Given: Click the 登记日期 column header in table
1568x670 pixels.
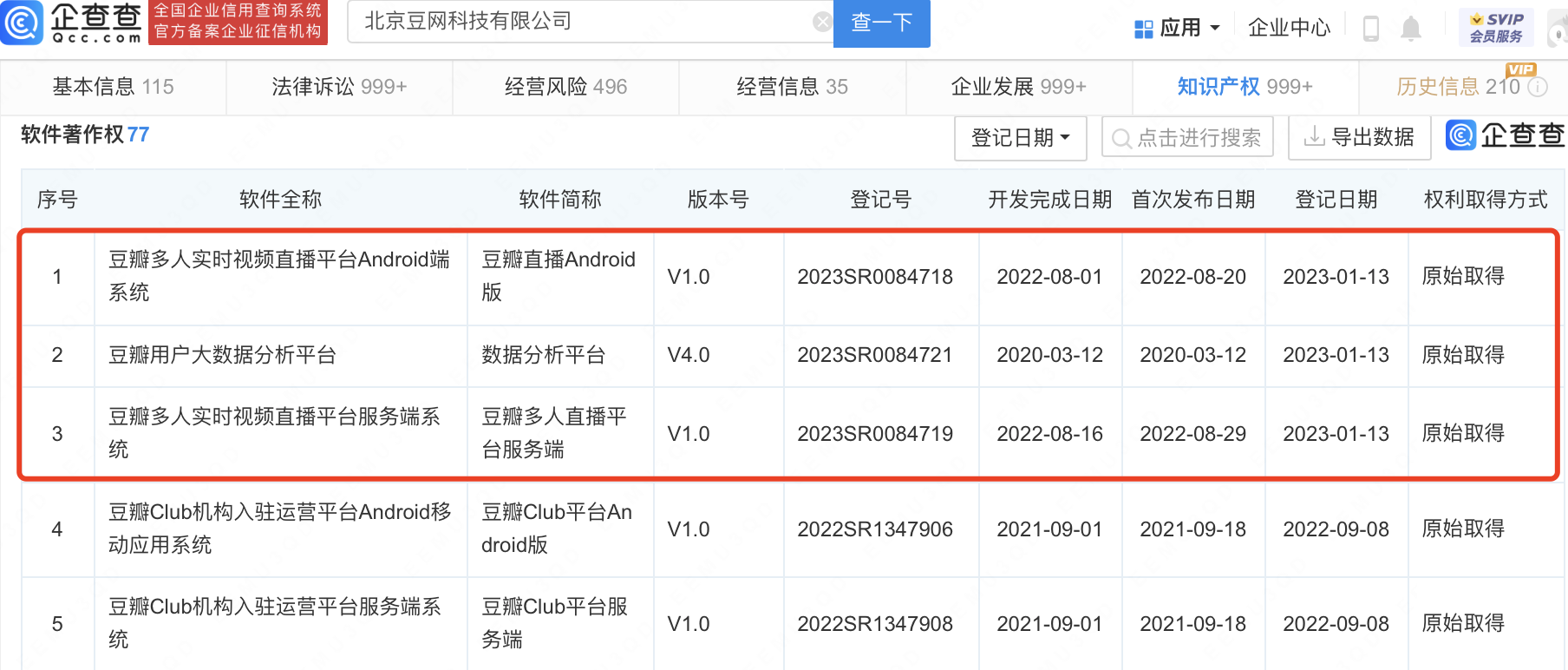Looking at the screenshot, I should 1336,200.
